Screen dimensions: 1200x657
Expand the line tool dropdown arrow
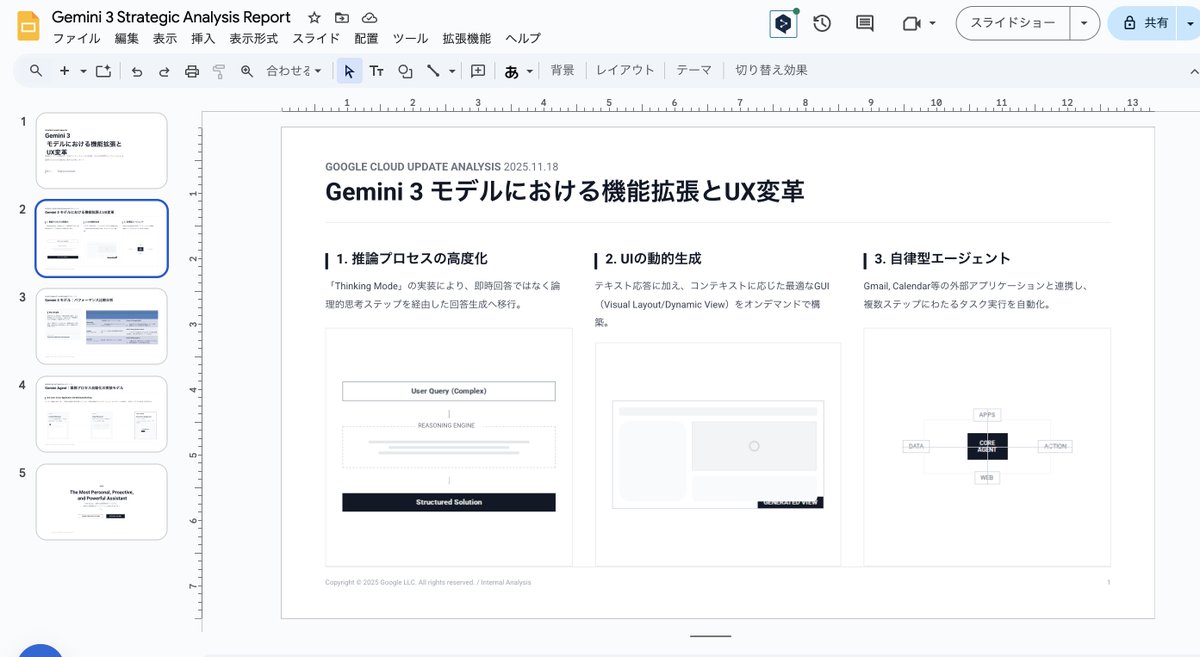point(452,71)
